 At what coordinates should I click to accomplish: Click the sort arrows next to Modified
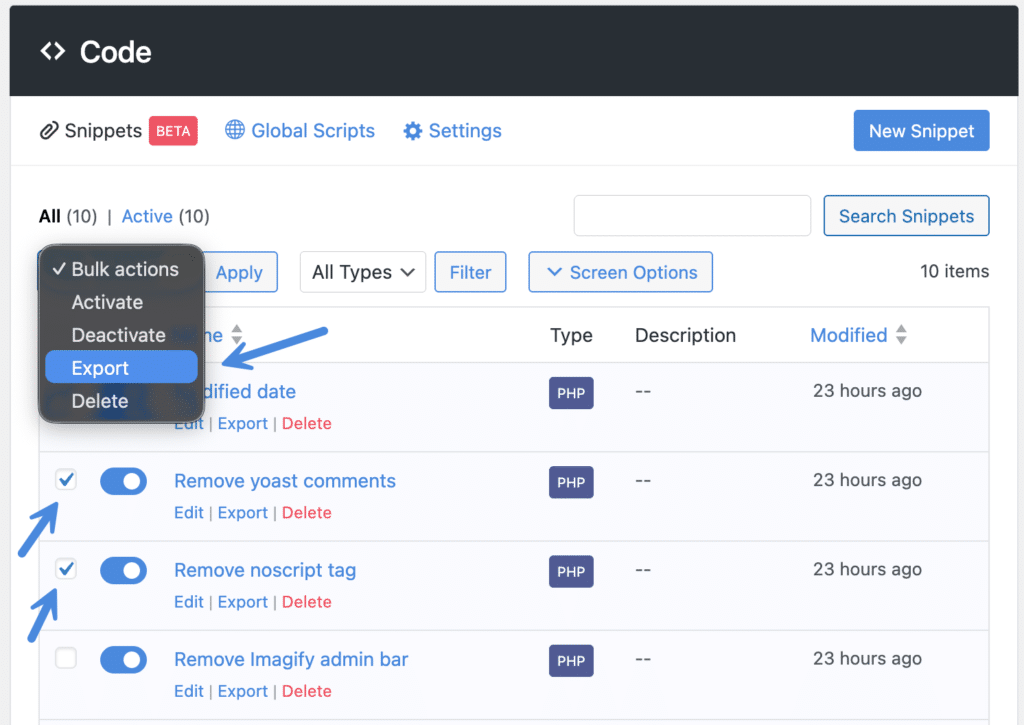click(x=900, y=335)
